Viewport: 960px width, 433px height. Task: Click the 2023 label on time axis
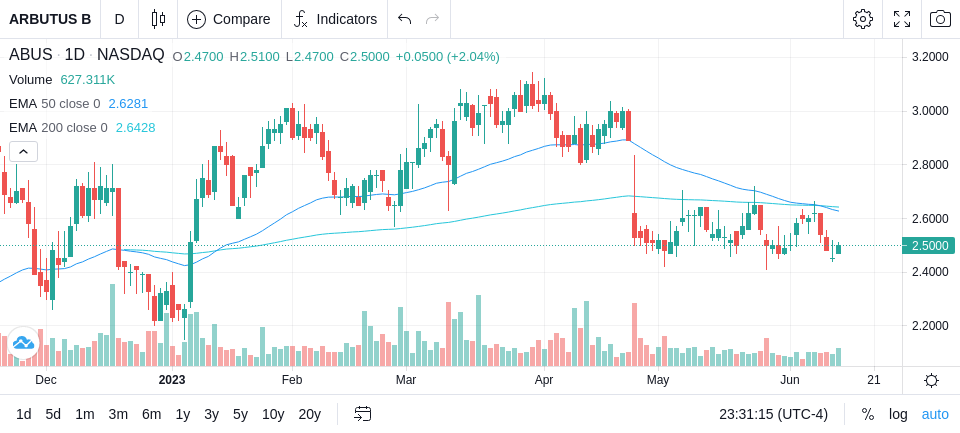[x=171, y=380]
